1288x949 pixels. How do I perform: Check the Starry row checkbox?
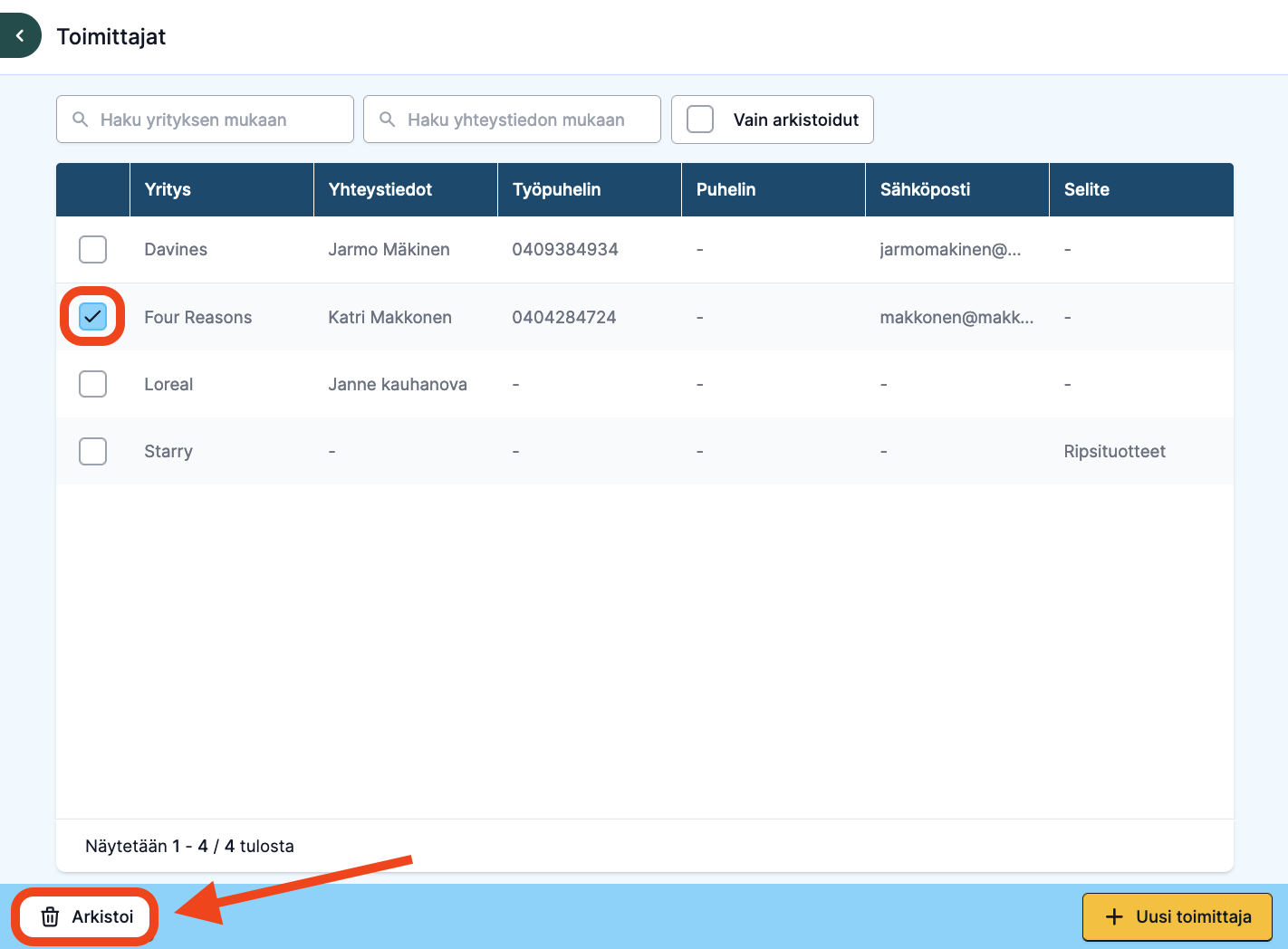pos(92,451)
